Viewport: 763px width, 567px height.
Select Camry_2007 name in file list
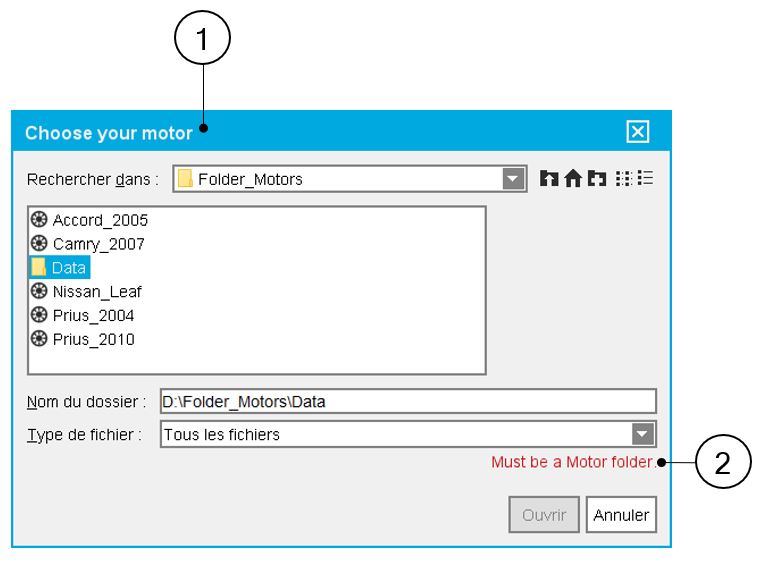click(x=99, y=244)
